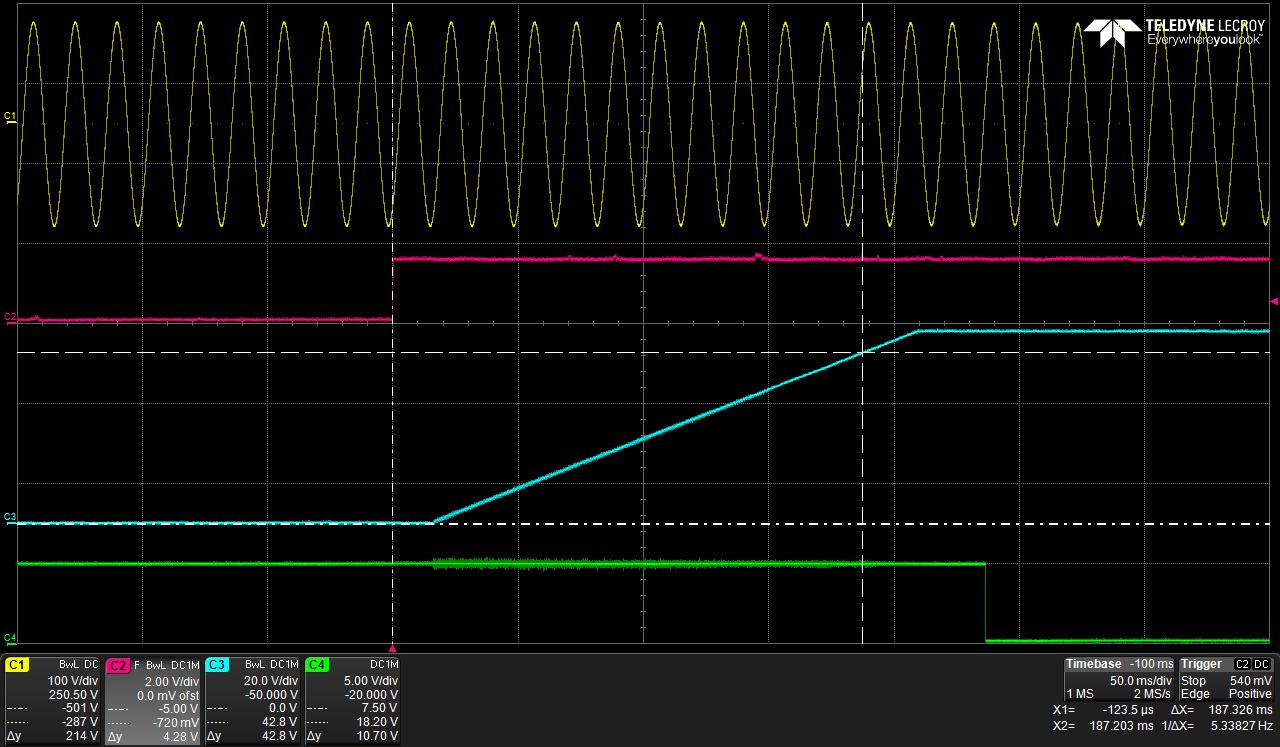This screenshot has height=747, width=1280.
Task: Select the C1 trace label at grid edge
Action: click(10, 117)
